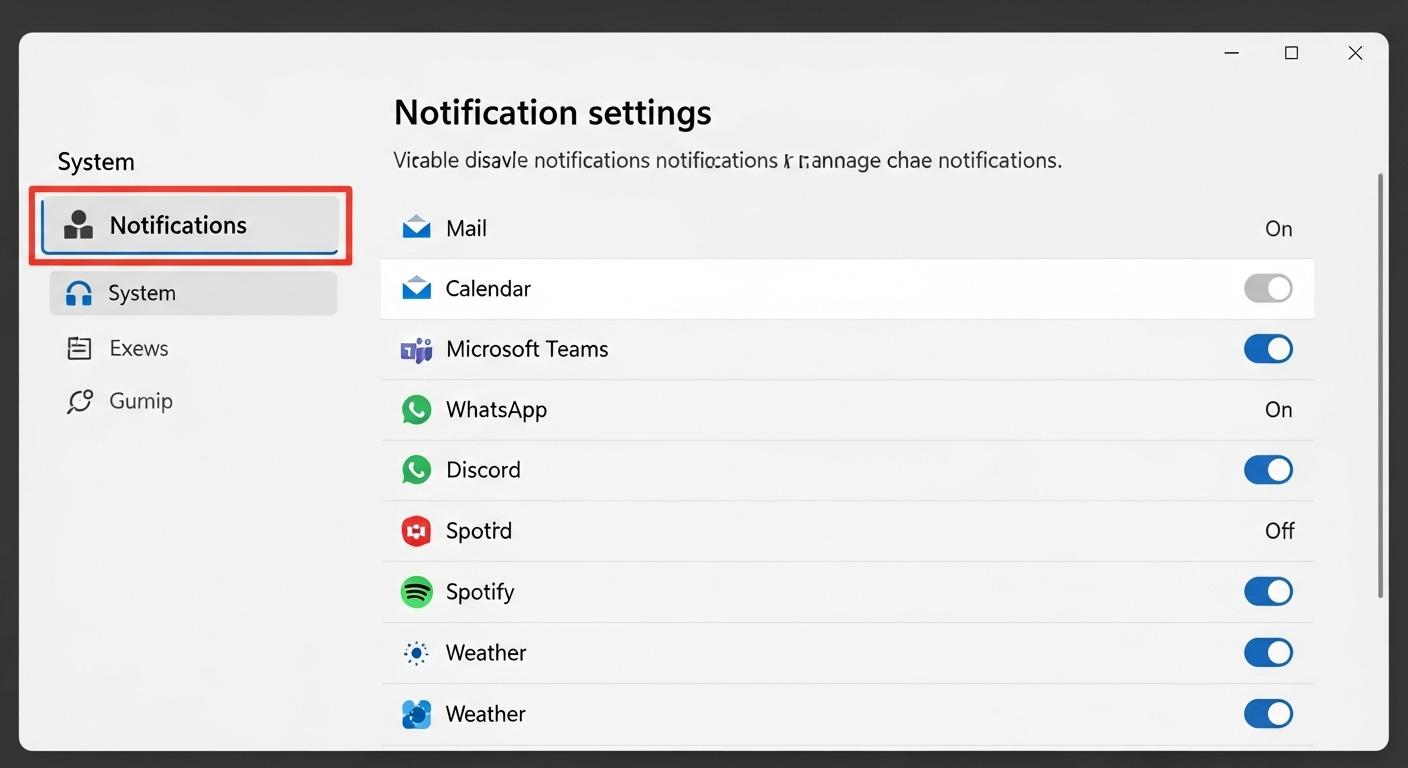The image size is (1408, 768).
Task: Click the Discord row's green icon
Action: 415,469
